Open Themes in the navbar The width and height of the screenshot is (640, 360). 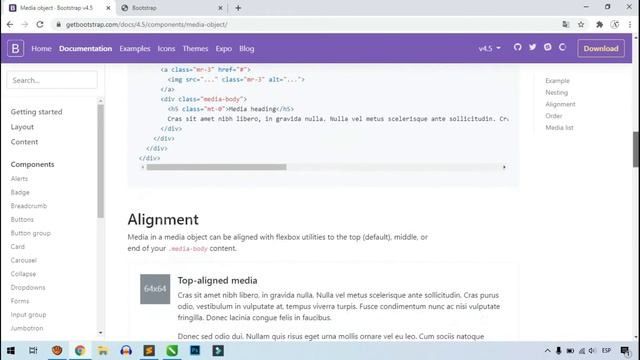click(x=195, y=48)
